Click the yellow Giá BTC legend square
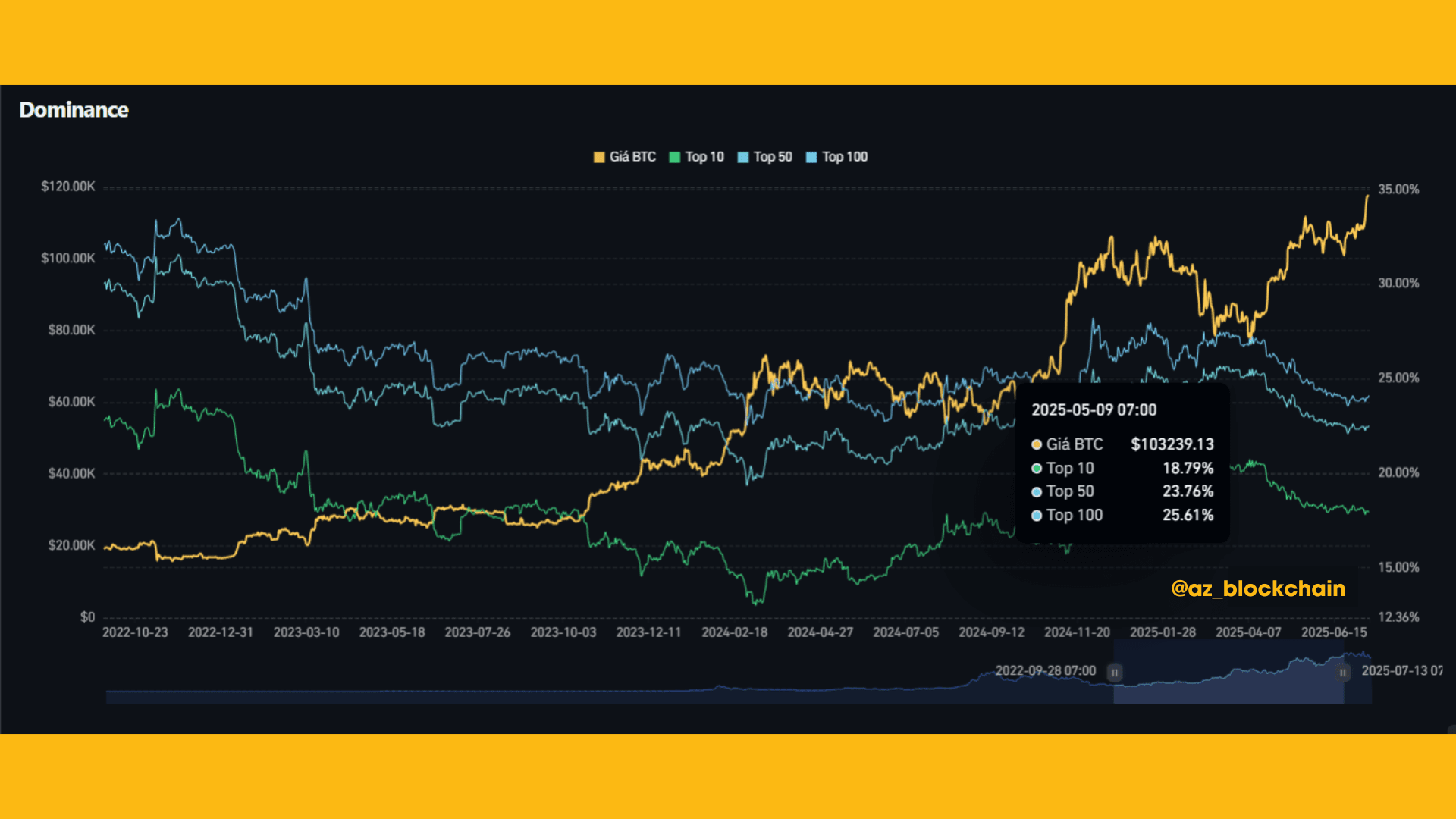Viewport: 1456px width, 819px height. point(599,157)
